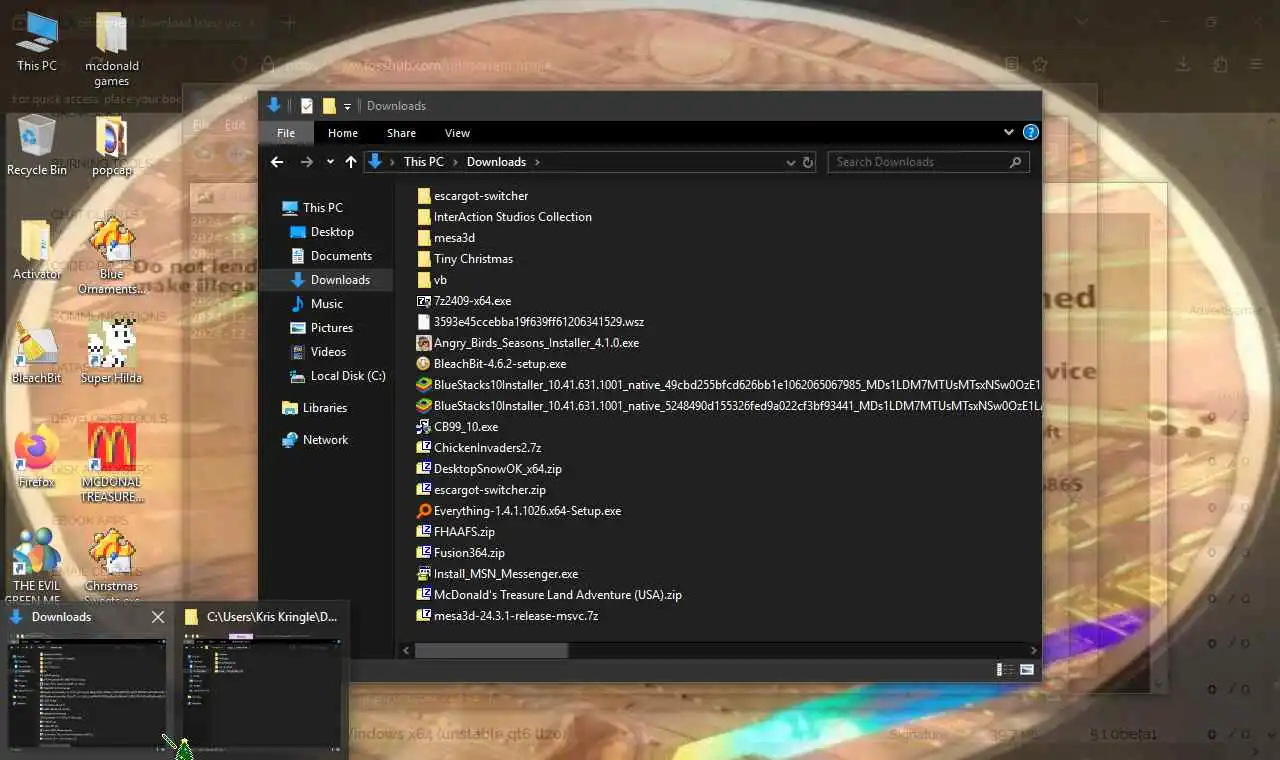Click the forward navigation arrow
The height and width of the screenshot is (760, 1280).
[307, 162]
